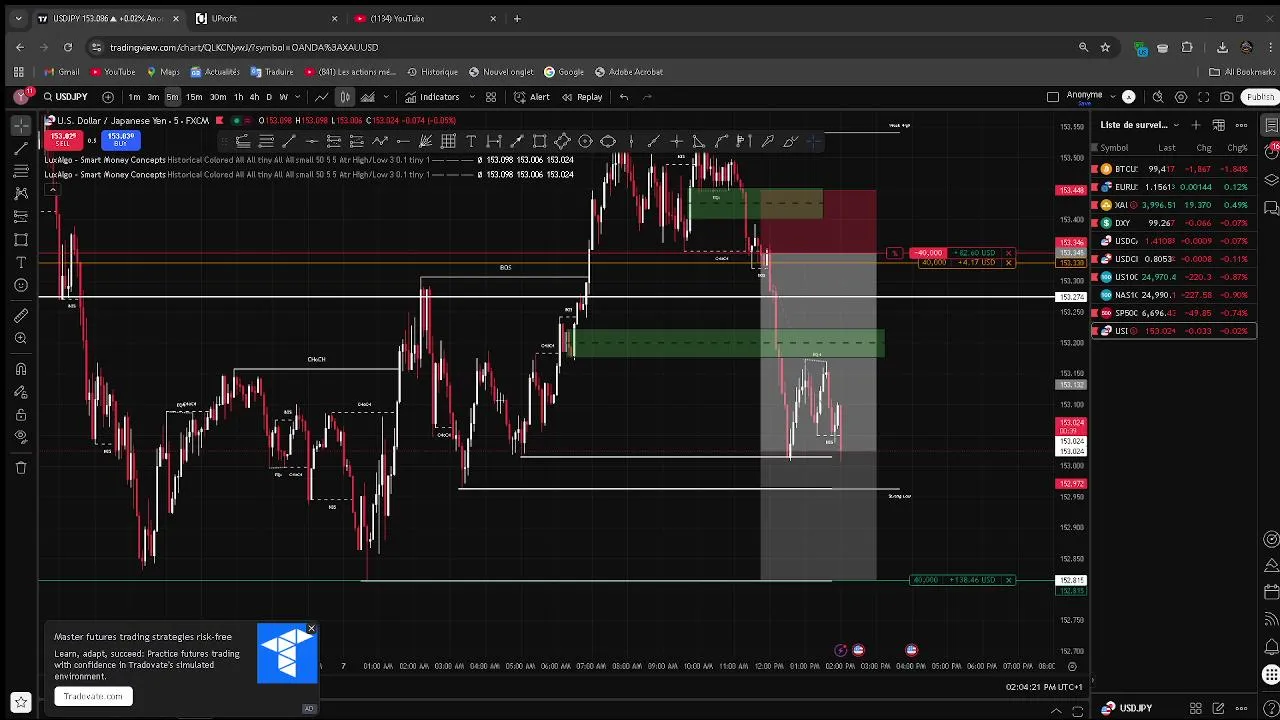The image size is (1280, 720).
Task: Select the DXY watchlist row
Action: (1174, 223)
